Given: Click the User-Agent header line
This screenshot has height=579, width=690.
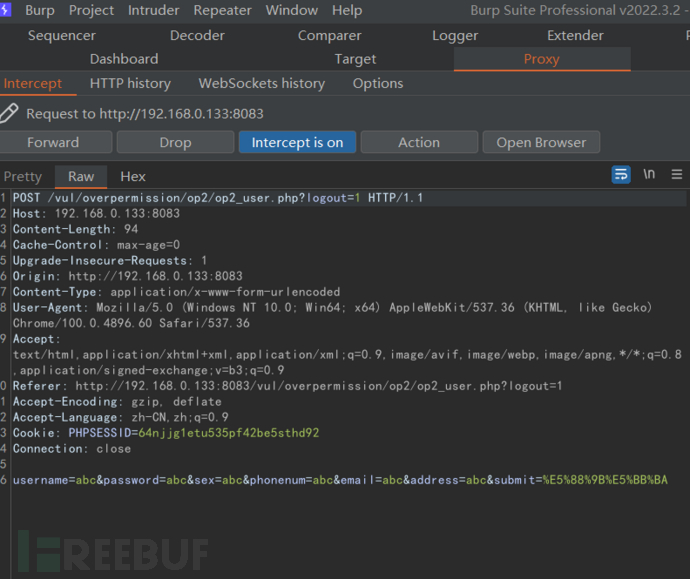Looking at the screenshot, I should coord(332,315).
